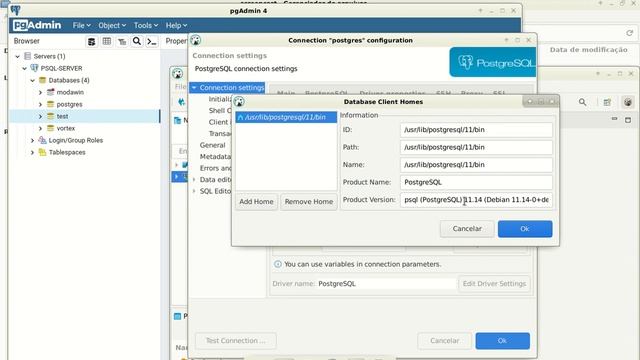Image resolution: width=640 pixels, height=360 pixels.
Task: Click the reload icon in the file manager window
Action: pyautogui.click(x=629, y=33)
